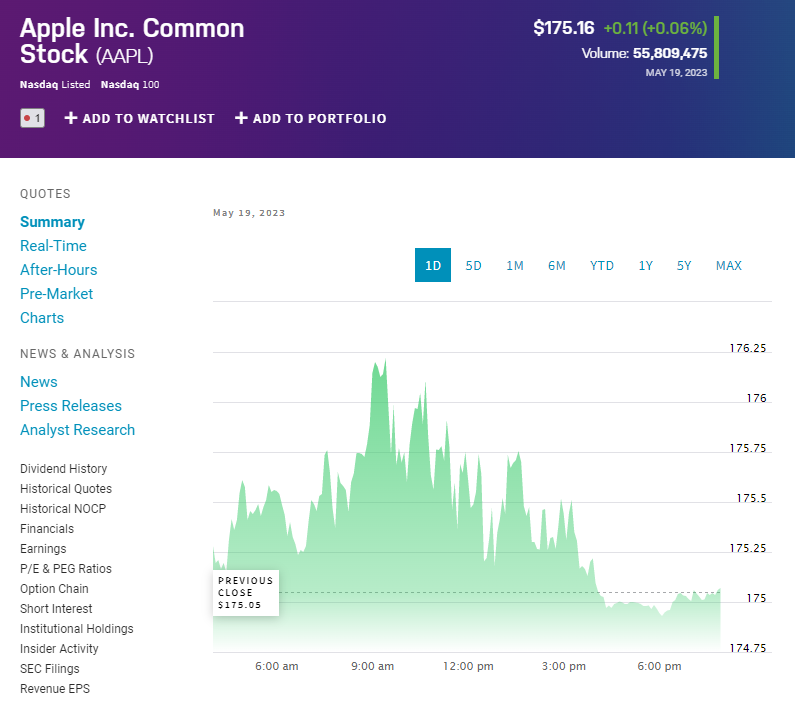Switch chart to 1M range
Image resolution: width=795 pixels, height=704 pixels.
(x=515, y=265)
